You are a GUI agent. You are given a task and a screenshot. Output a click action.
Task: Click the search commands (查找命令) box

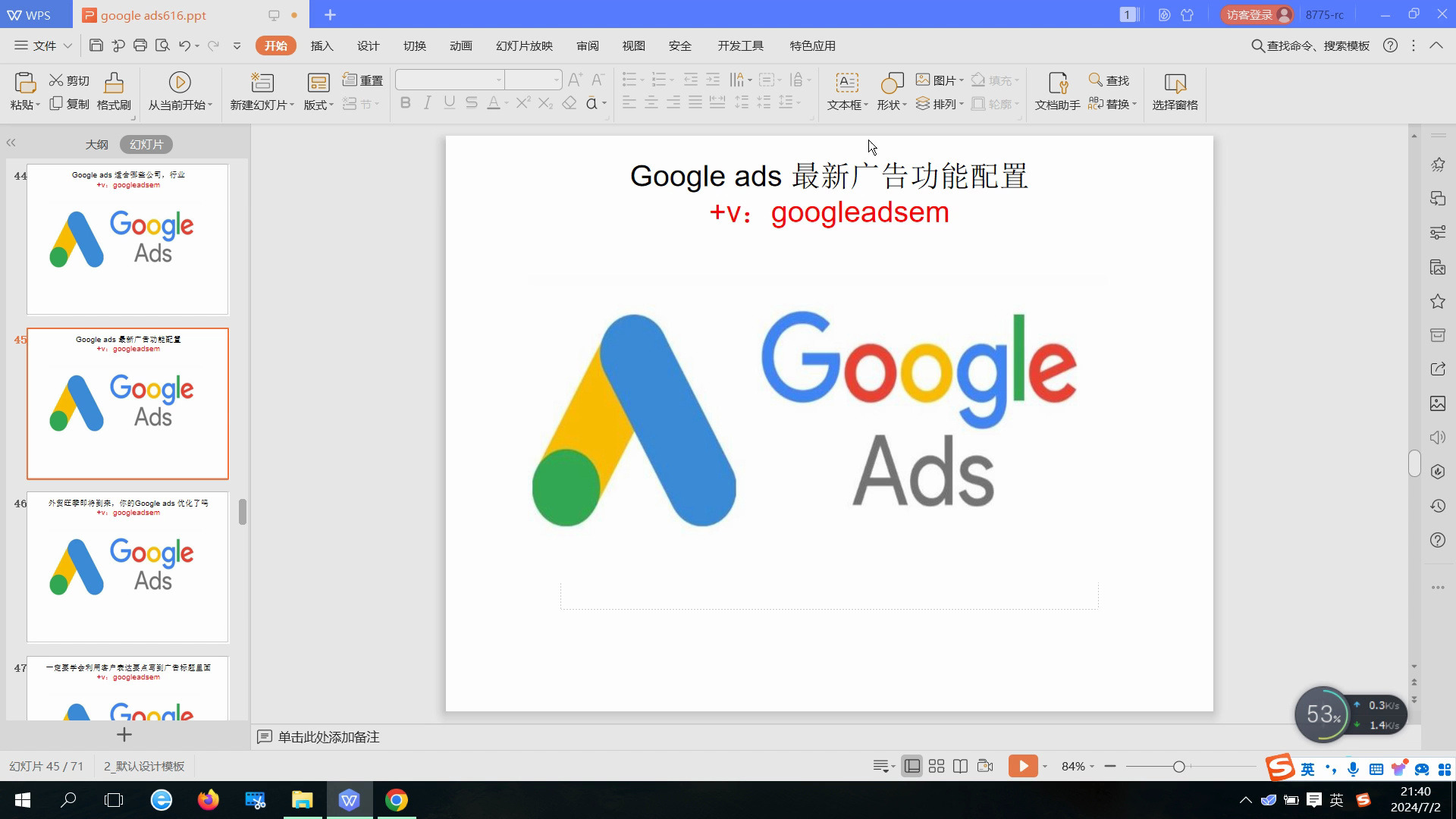[1310, 45]
